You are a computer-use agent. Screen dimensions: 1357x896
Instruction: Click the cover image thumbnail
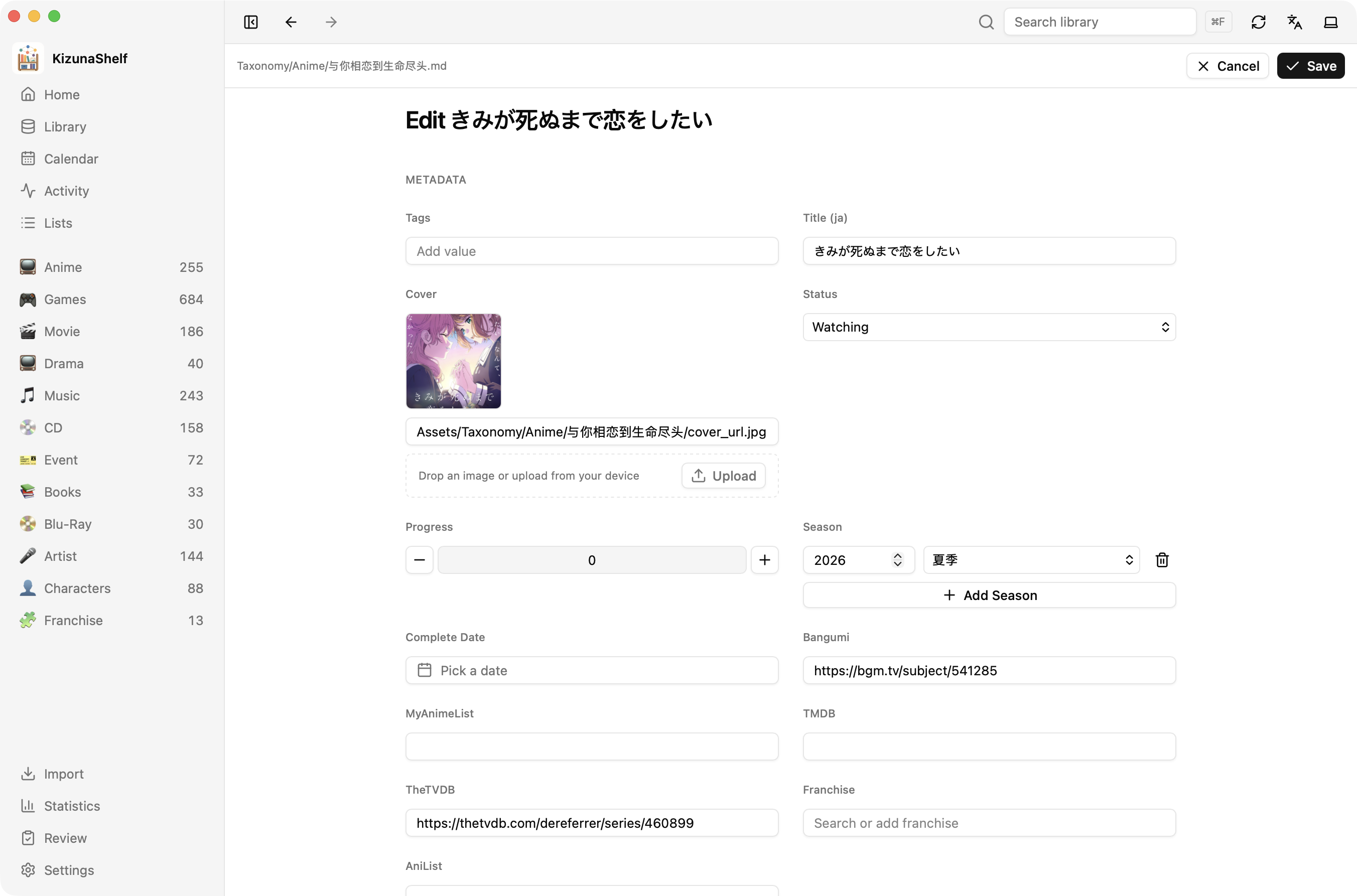tap(453, 361)
